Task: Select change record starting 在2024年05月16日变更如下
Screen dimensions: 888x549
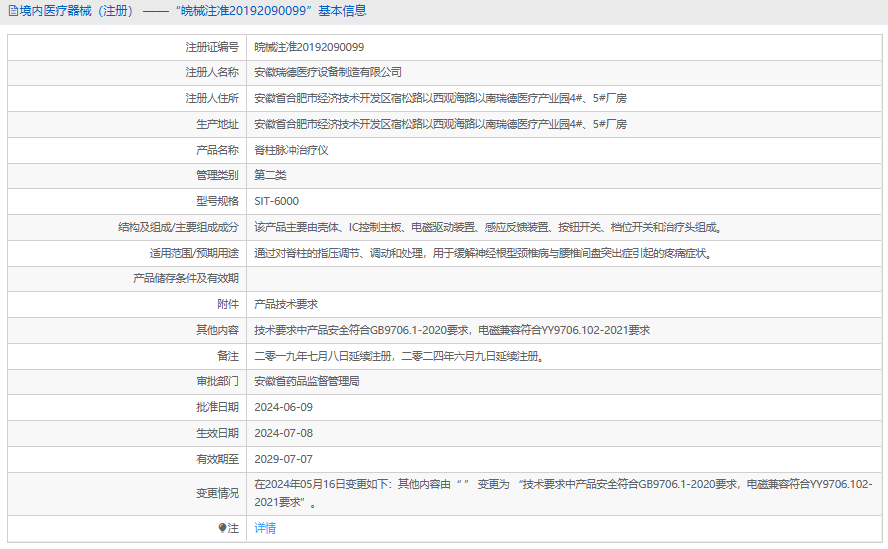Action: pos(563,493)
